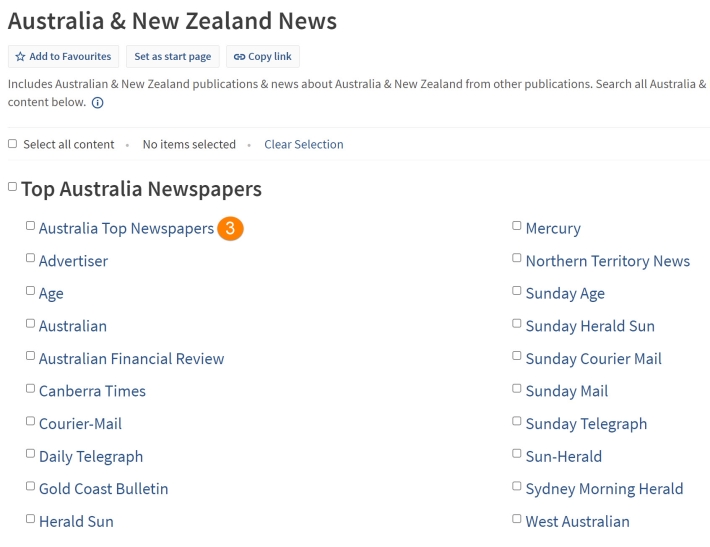Tick the Courier-Mail checkbox
710x547 pixels.
(30, 421)
